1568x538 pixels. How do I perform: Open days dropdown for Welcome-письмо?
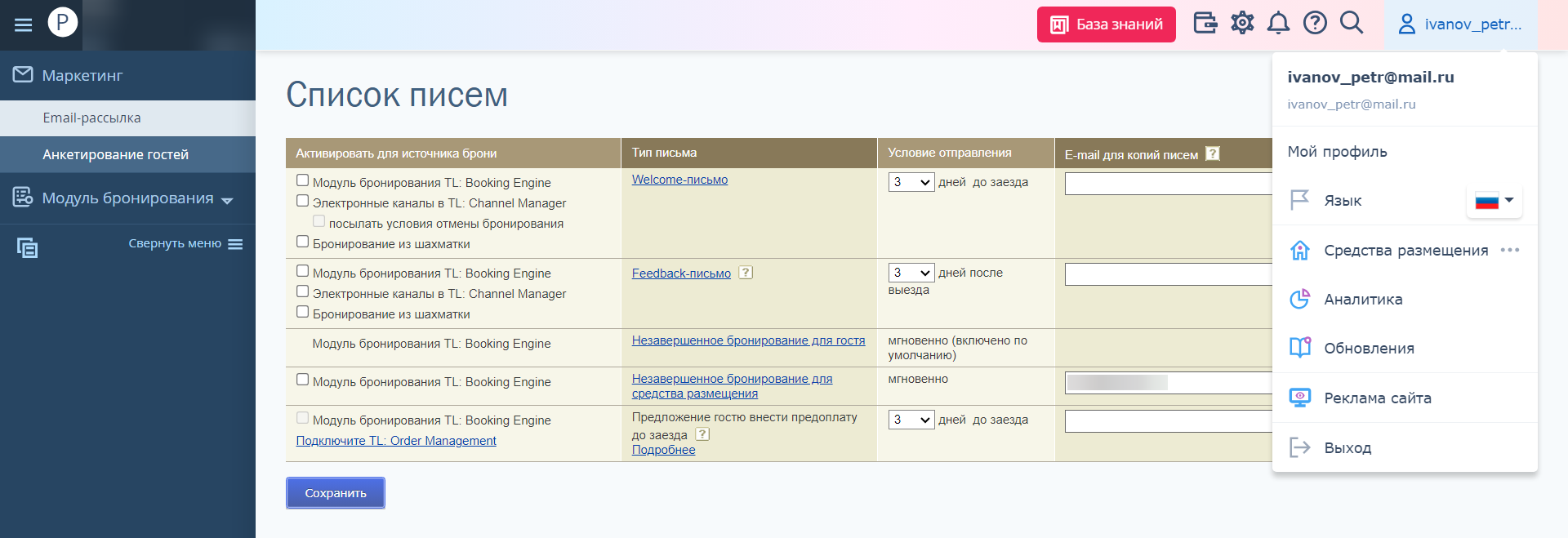911,182
